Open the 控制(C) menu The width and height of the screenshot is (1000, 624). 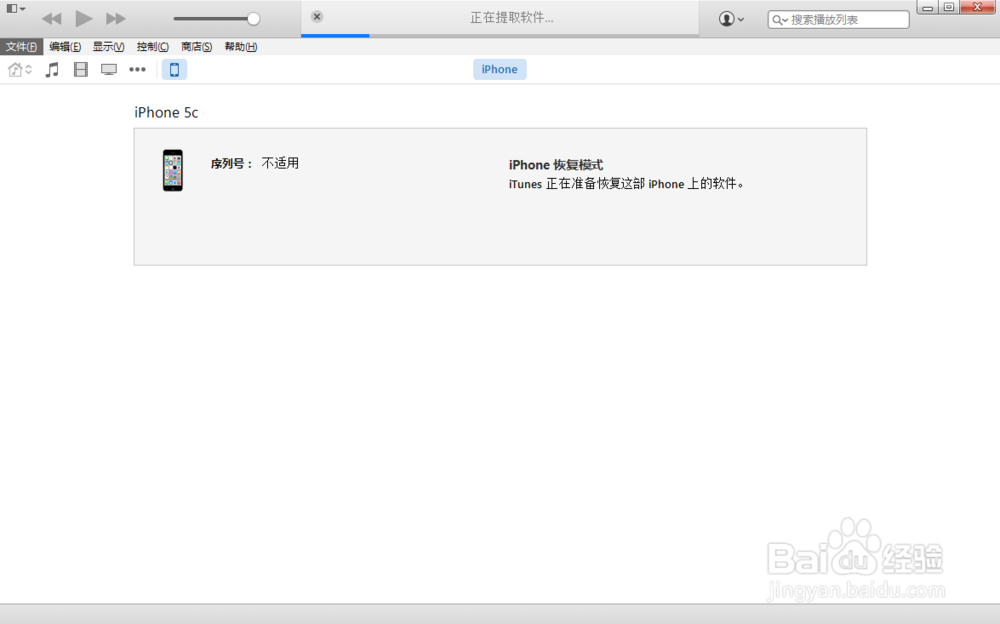[x=152, y=47]
